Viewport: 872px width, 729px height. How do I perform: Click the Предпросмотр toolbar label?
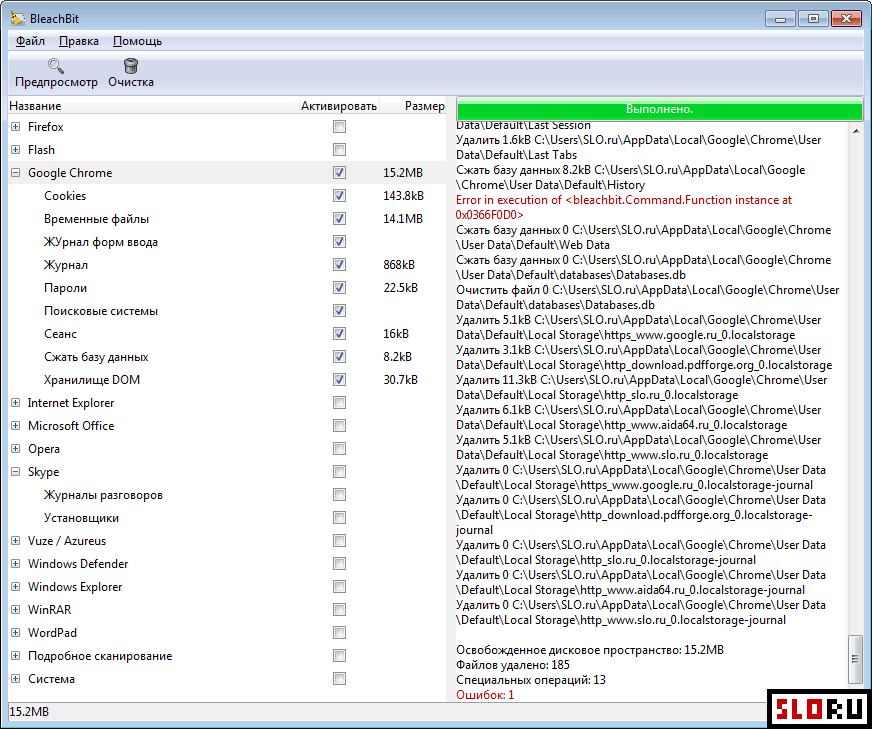pyautogui.click(x=56, y=82)
